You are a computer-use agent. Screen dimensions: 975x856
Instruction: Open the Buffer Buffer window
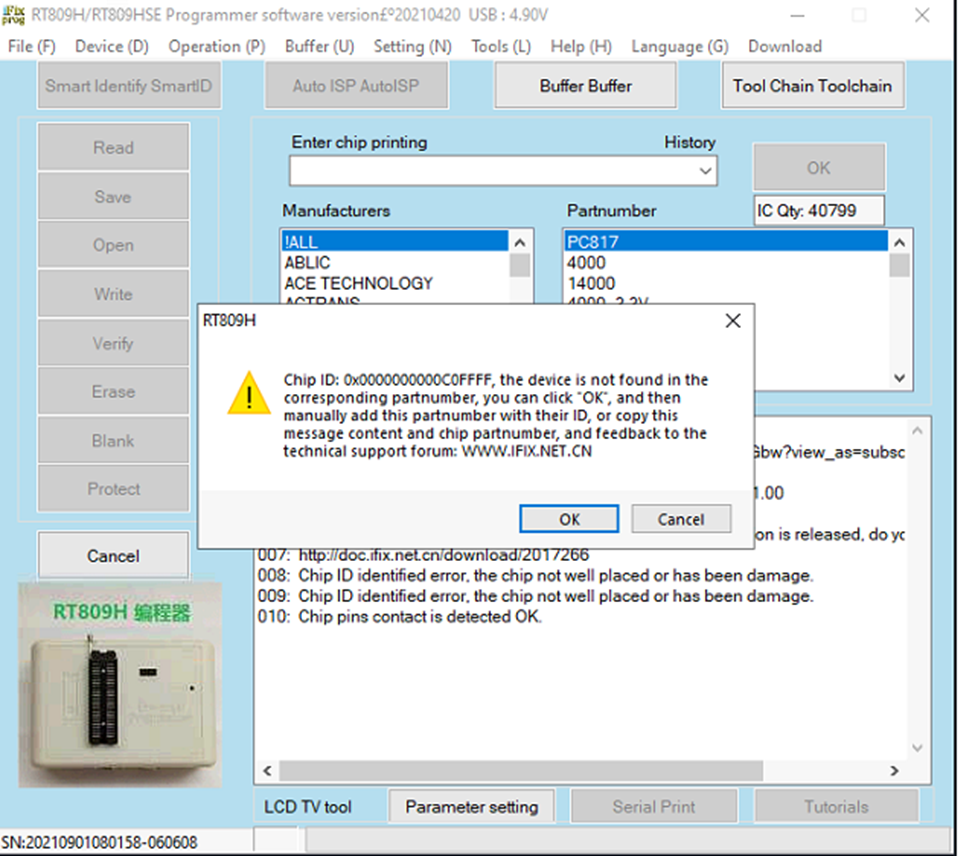585,86
